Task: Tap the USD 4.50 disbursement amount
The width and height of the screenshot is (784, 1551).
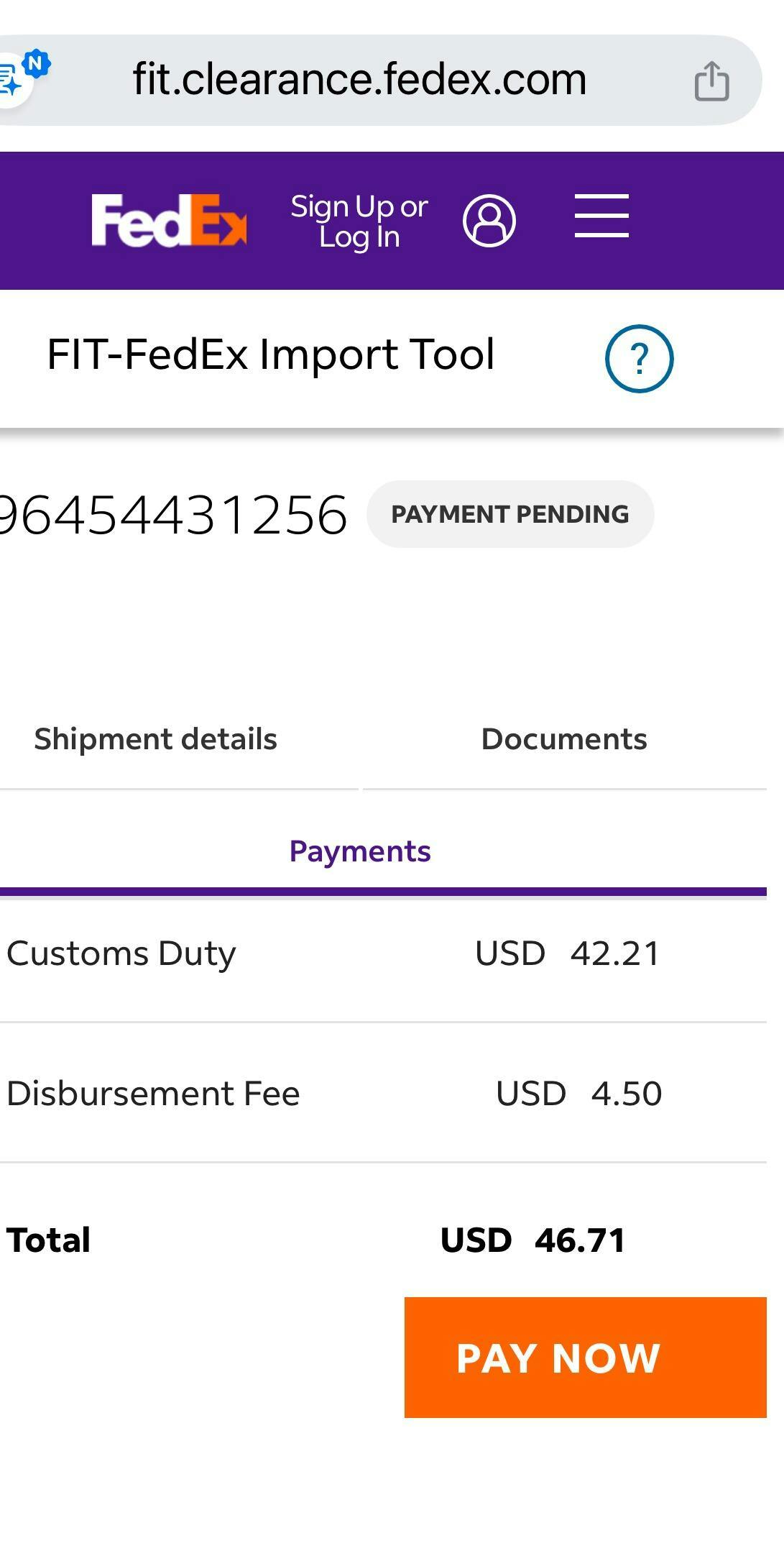Action: pos(578,1094)
